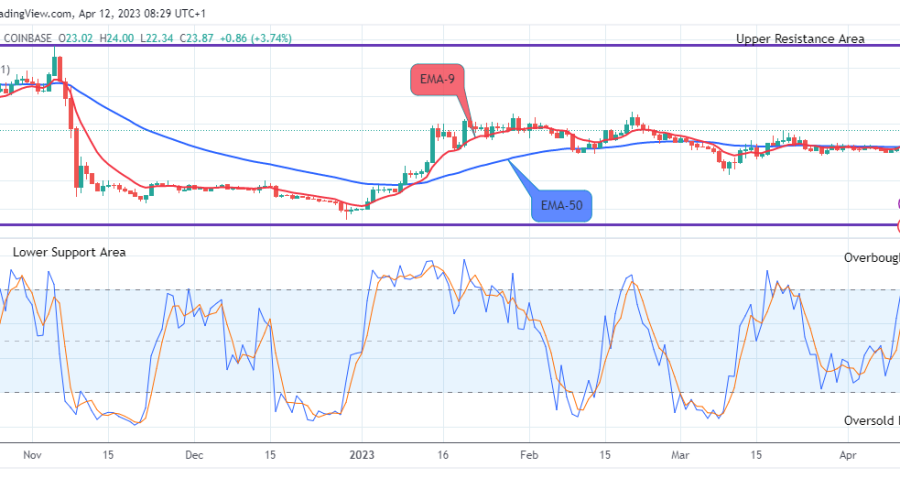The height and width of the screenshot is (500, 900).
Task: Select the Lower Support Area text label
Action: coord(69,253)
